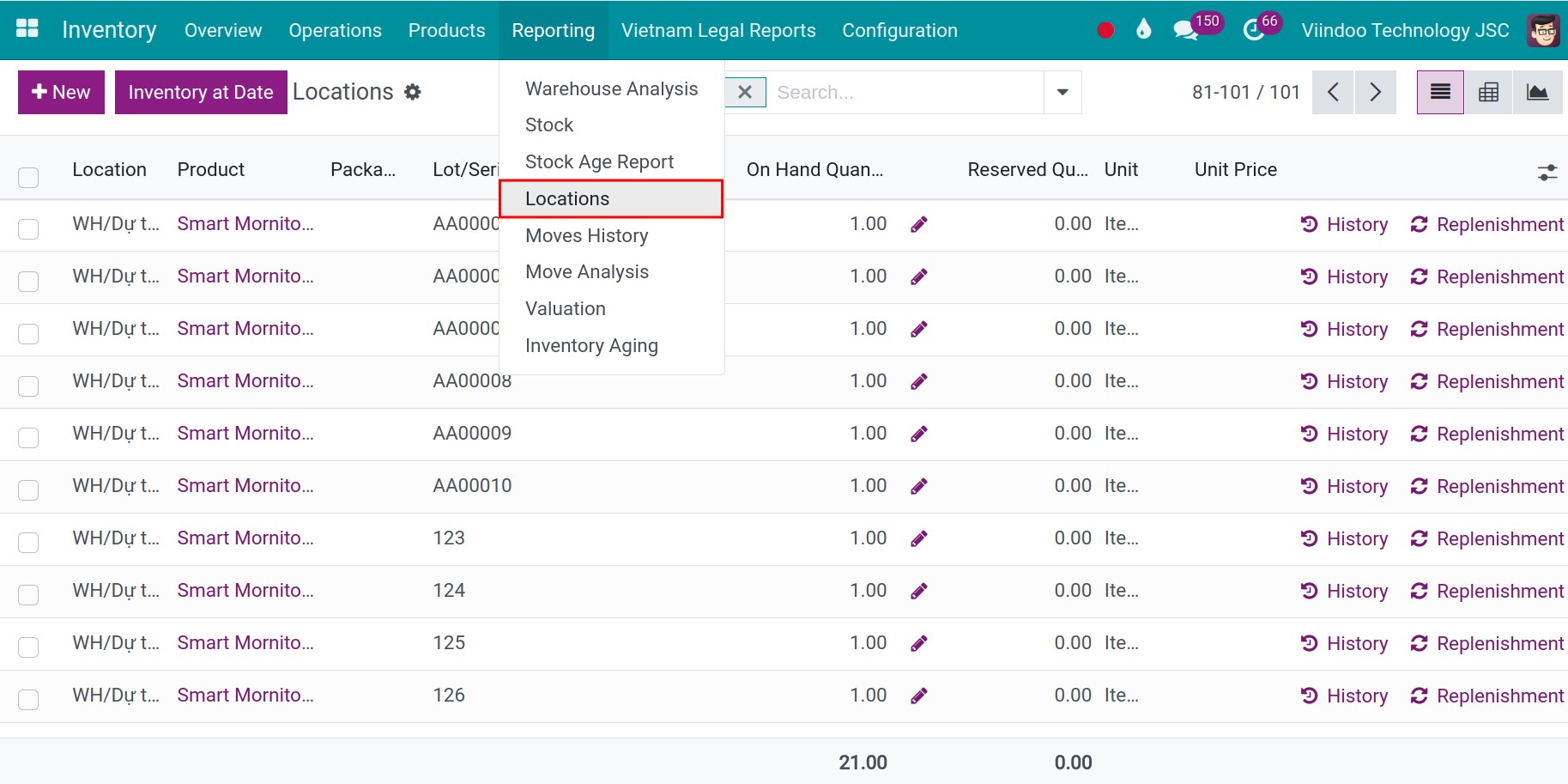Focus the Search input field
This screenshot has height=784, width=1568.
[905, 92]
